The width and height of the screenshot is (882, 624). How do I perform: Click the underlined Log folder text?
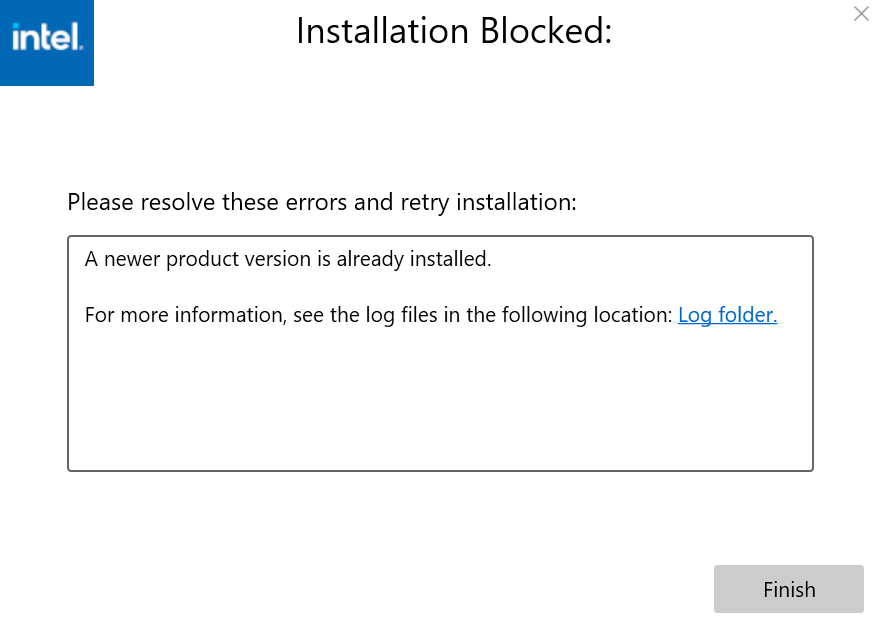point(727,314)
